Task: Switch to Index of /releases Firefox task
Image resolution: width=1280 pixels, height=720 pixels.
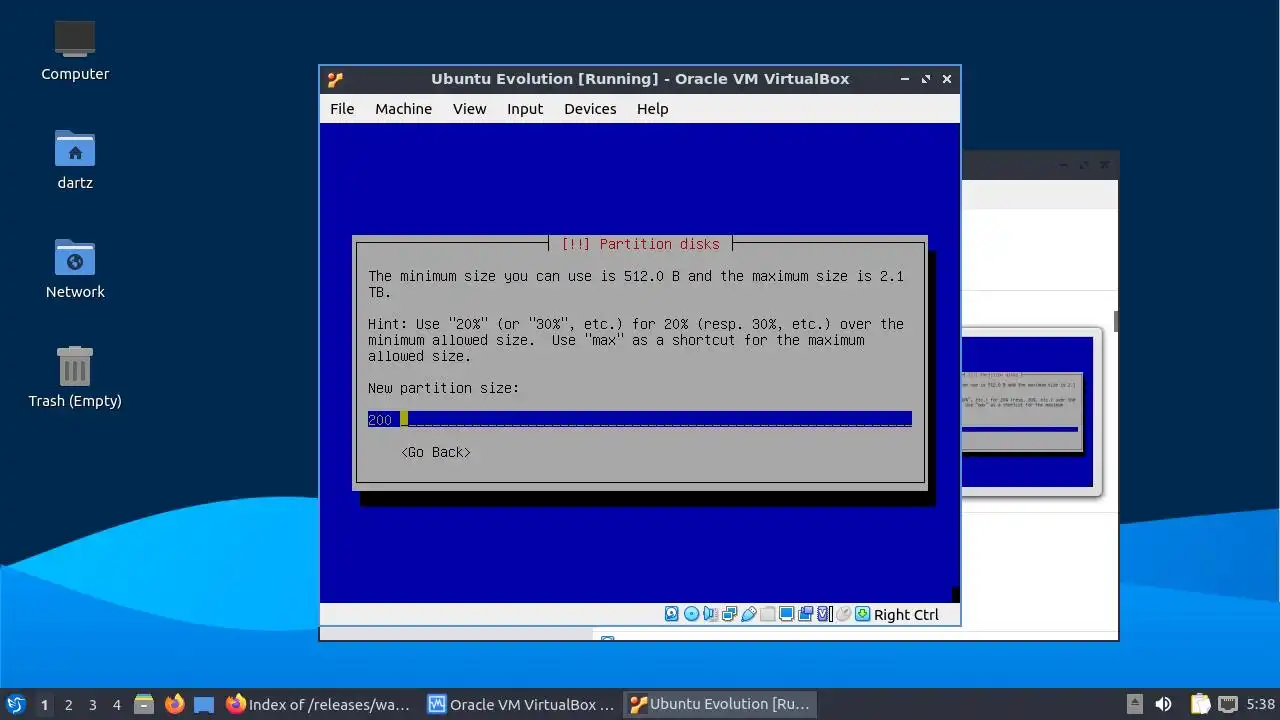Action: [x=320, y=704]
